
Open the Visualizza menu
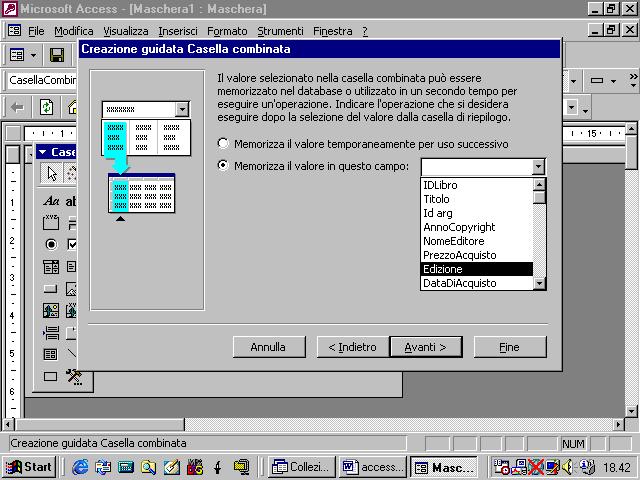click(x=126, y=31)
